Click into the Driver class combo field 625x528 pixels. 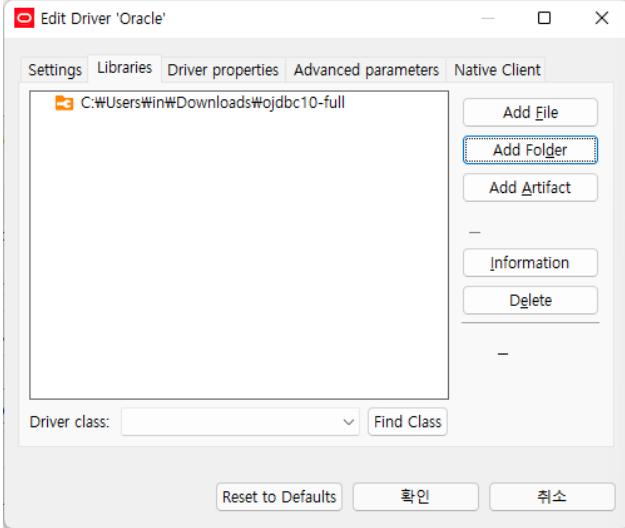coord(240,422)
